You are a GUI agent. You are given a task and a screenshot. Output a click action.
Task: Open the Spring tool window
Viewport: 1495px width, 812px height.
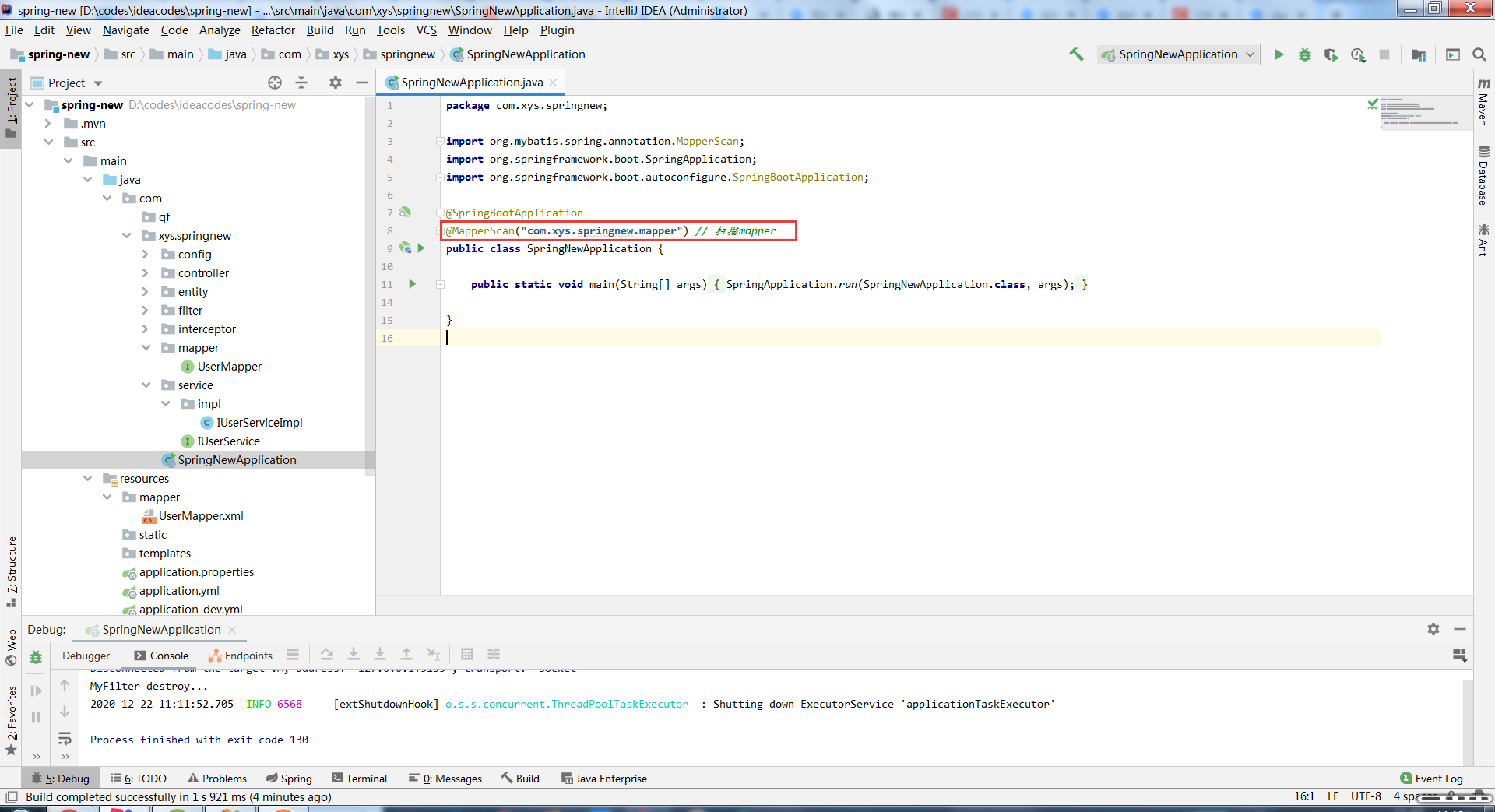[289, 779]
